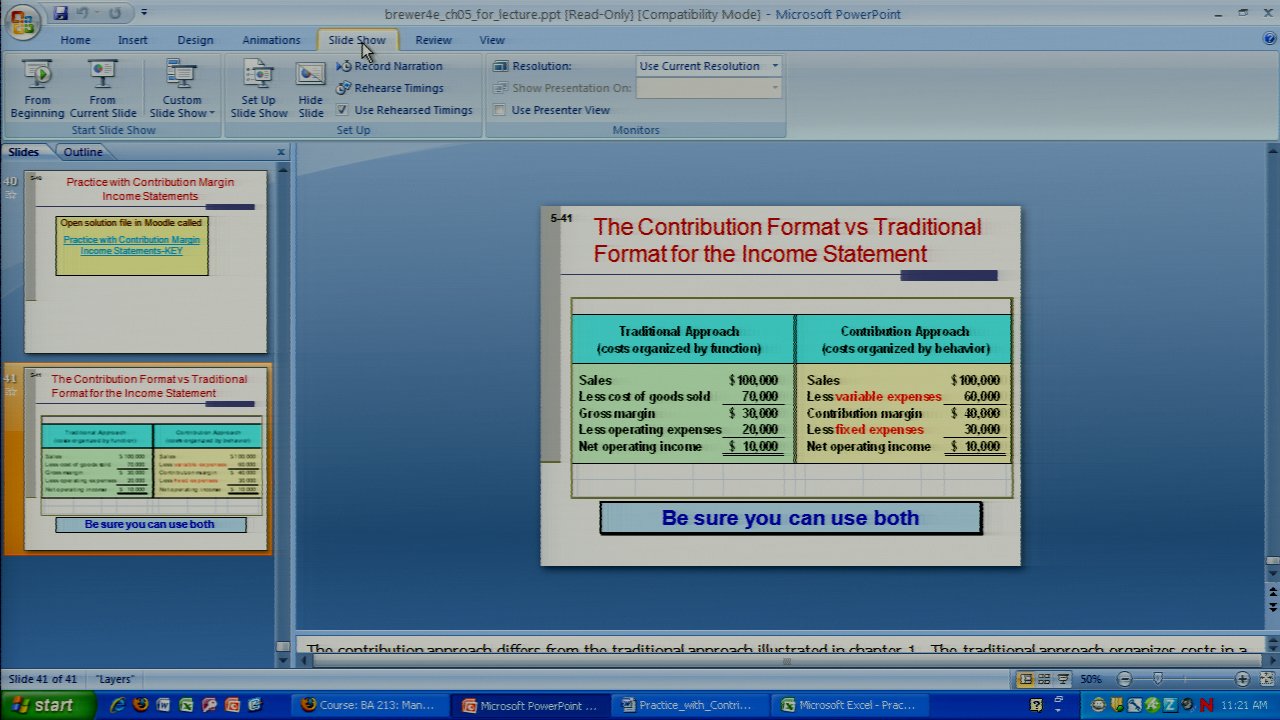Click the Office button logo
Image resolution: width=1280 pixels, height=720 pixels.
[x=22, y=20]
